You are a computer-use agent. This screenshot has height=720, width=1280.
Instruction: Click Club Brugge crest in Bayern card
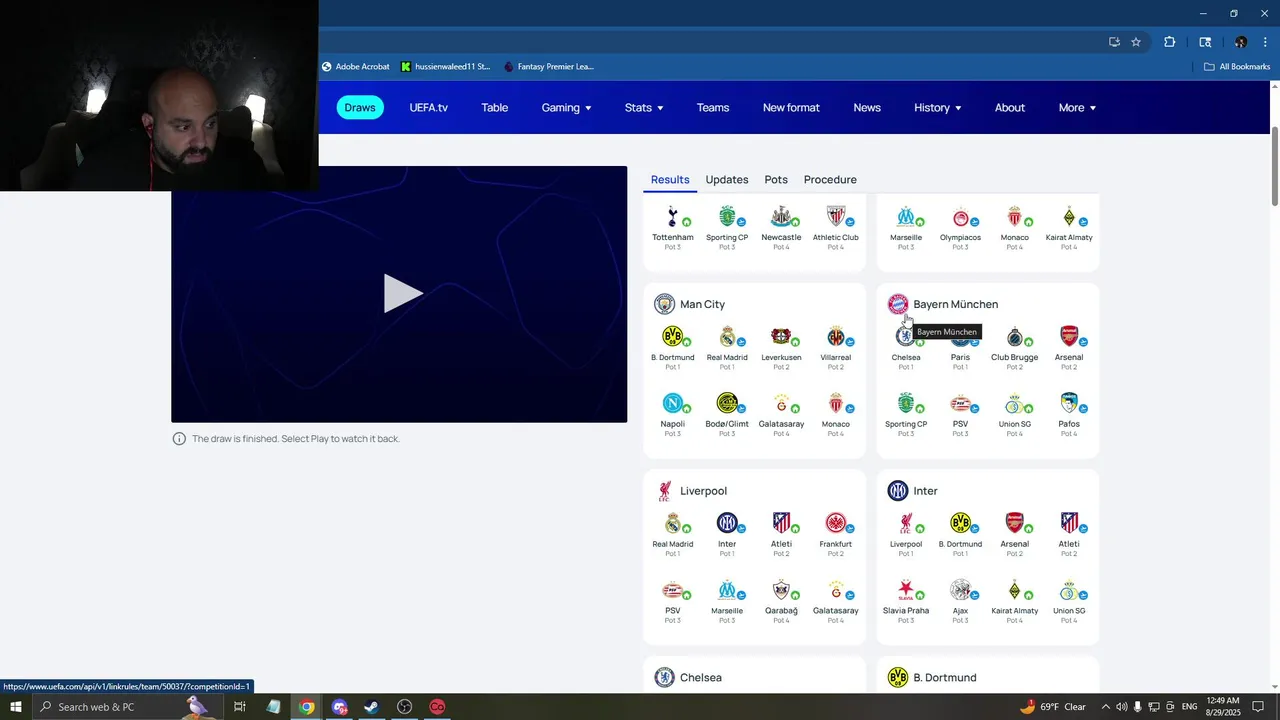(x=1014, y=336)
